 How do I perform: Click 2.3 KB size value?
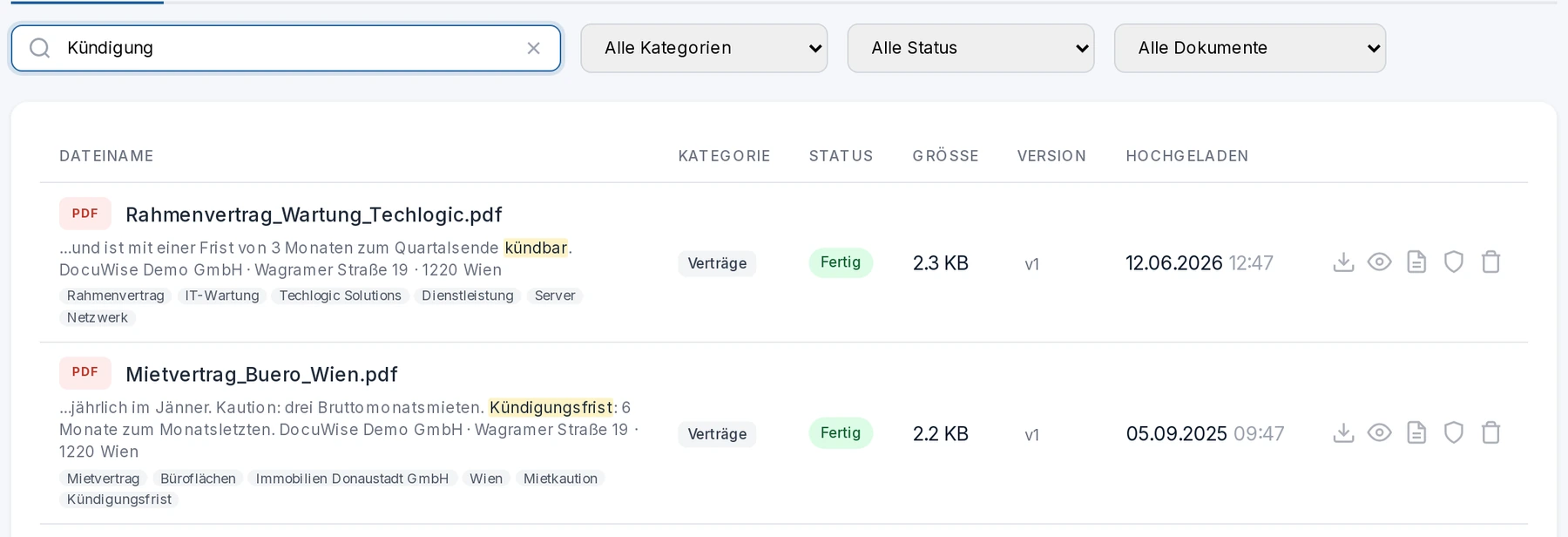point(941,263)
